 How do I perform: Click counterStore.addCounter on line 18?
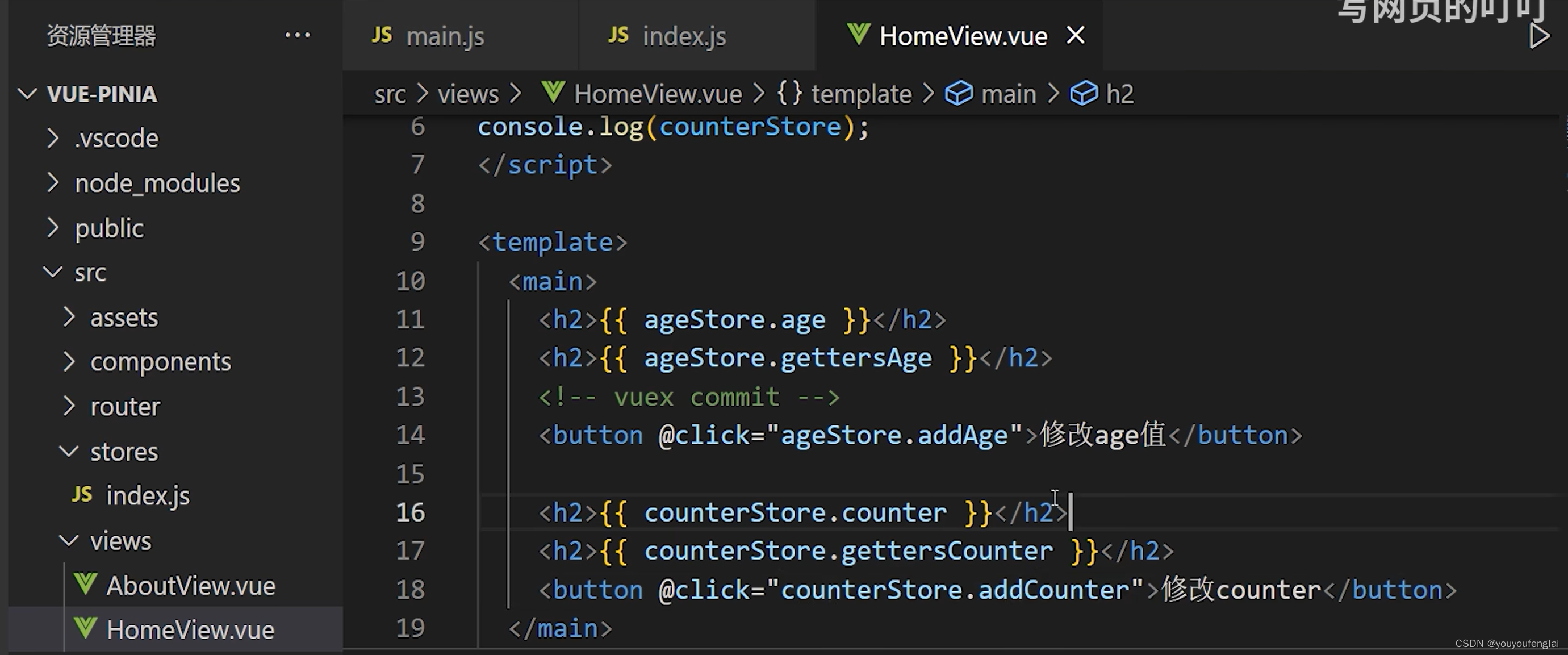pos(955,590)
